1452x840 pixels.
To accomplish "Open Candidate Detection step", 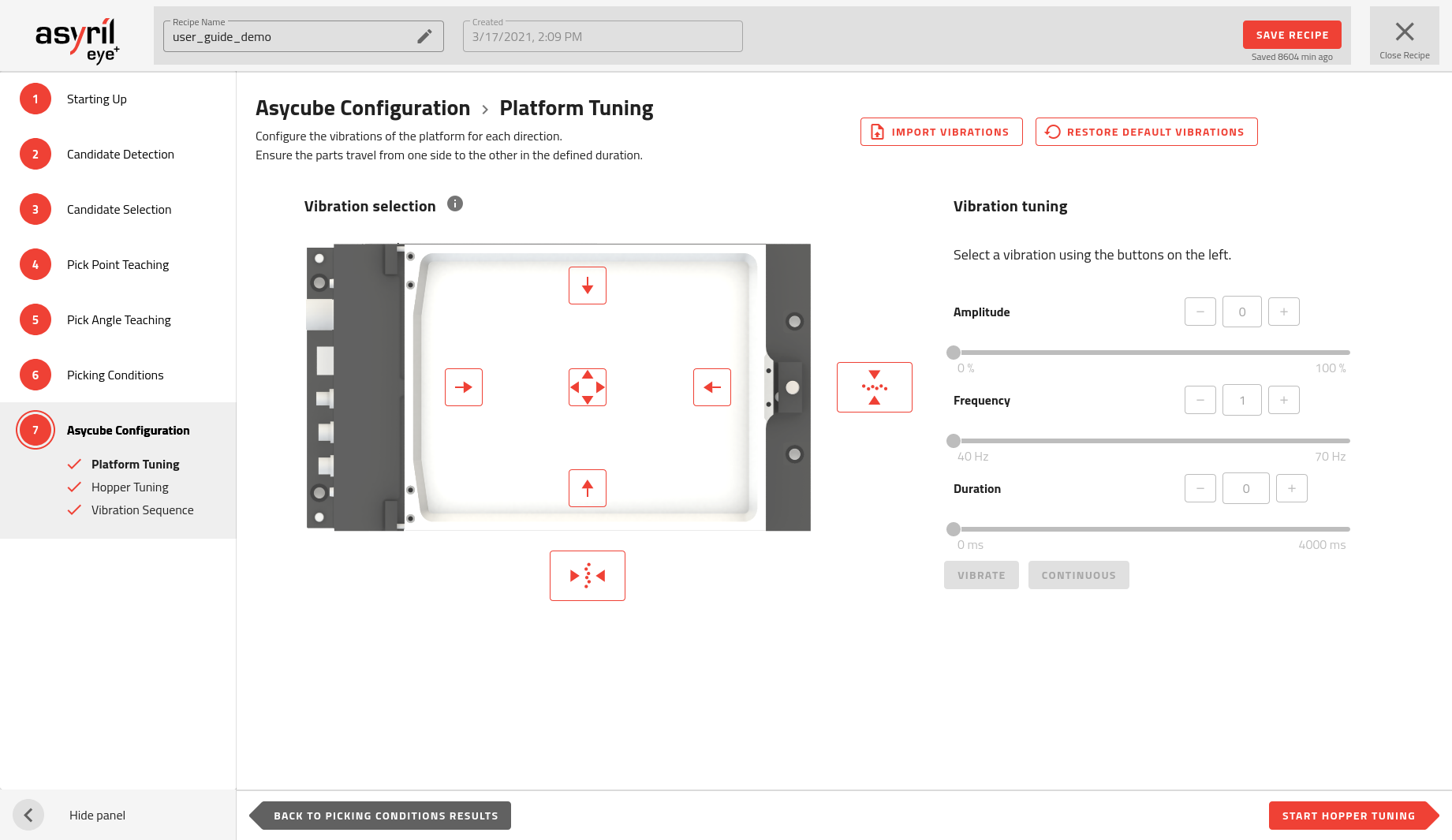I will 120,155.
